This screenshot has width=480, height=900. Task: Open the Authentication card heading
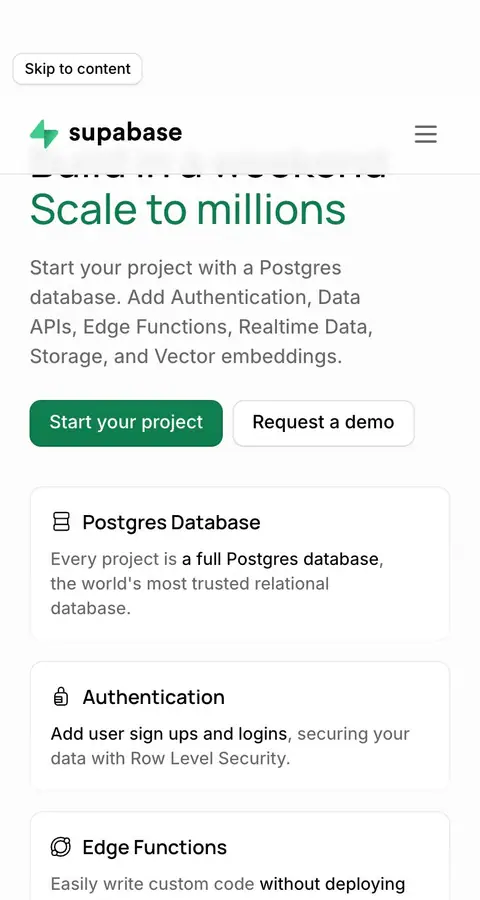pos(154,697)
